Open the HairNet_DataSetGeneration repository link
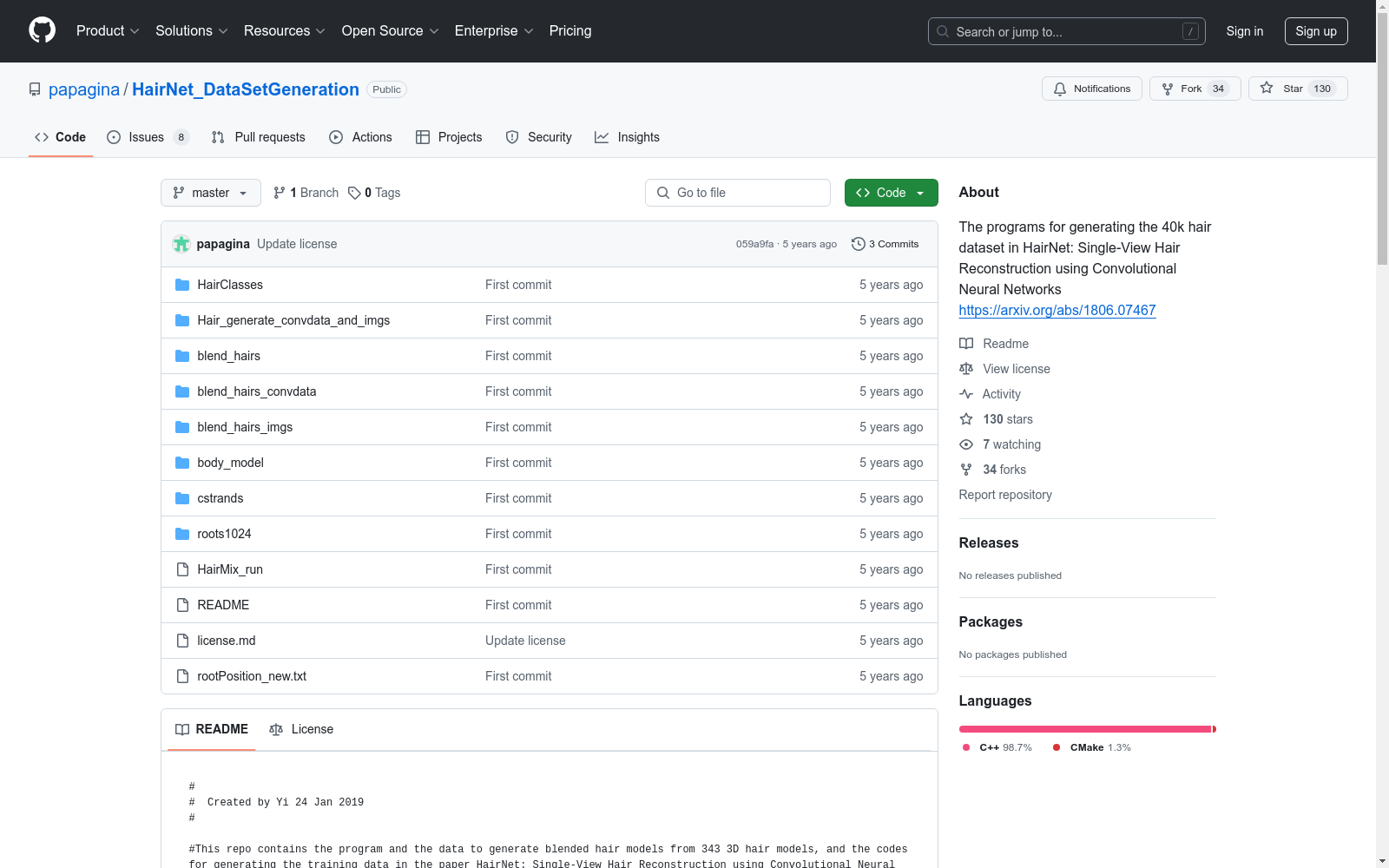Screen dimensions: 1389x868 [x=246, y=89]
